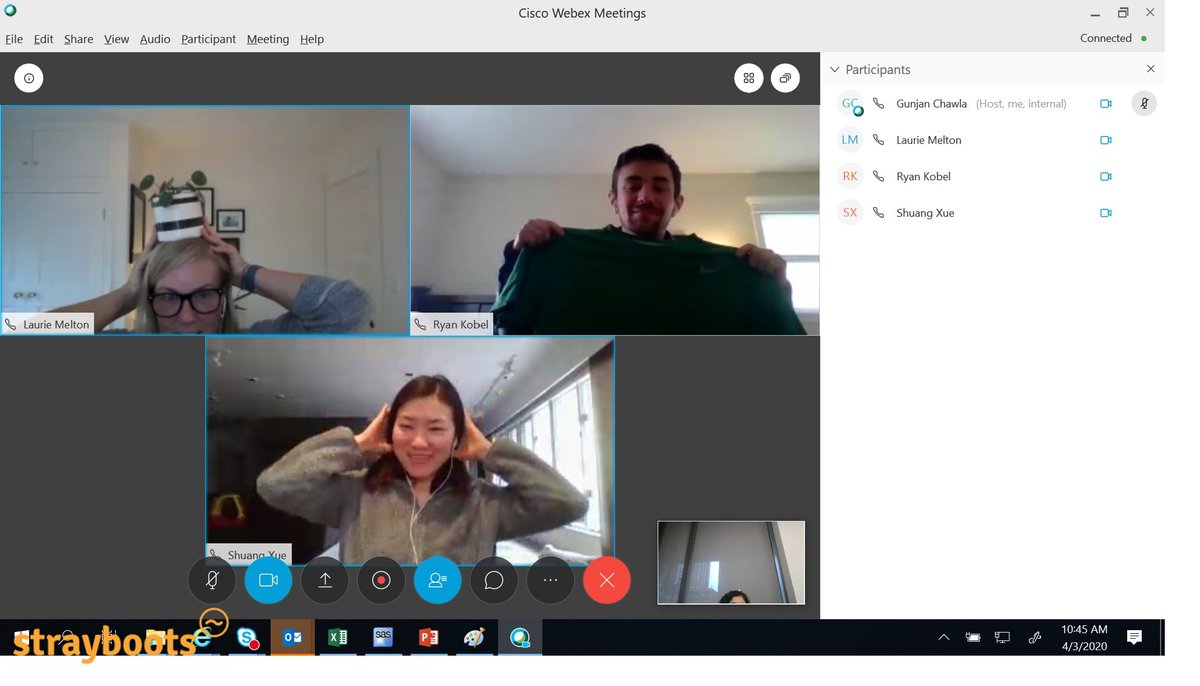Click phone icon beside Gunjan Chawla in Participants list
This screenshot has height=686, width=1200.
(x=878, y=104)
